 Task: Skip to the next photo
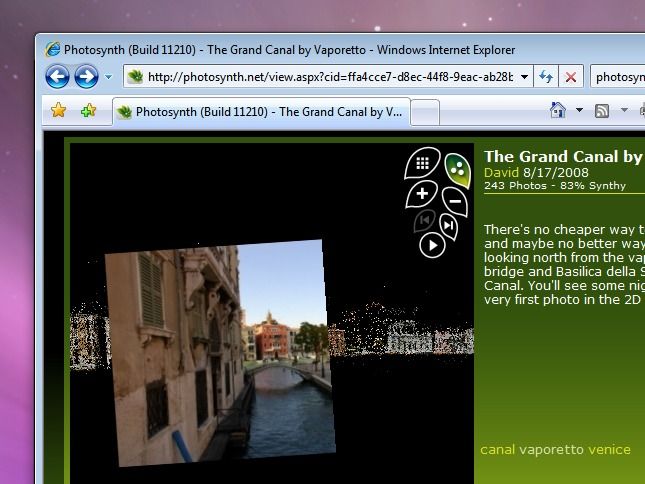pyautogui.click(x=449, y=226)
